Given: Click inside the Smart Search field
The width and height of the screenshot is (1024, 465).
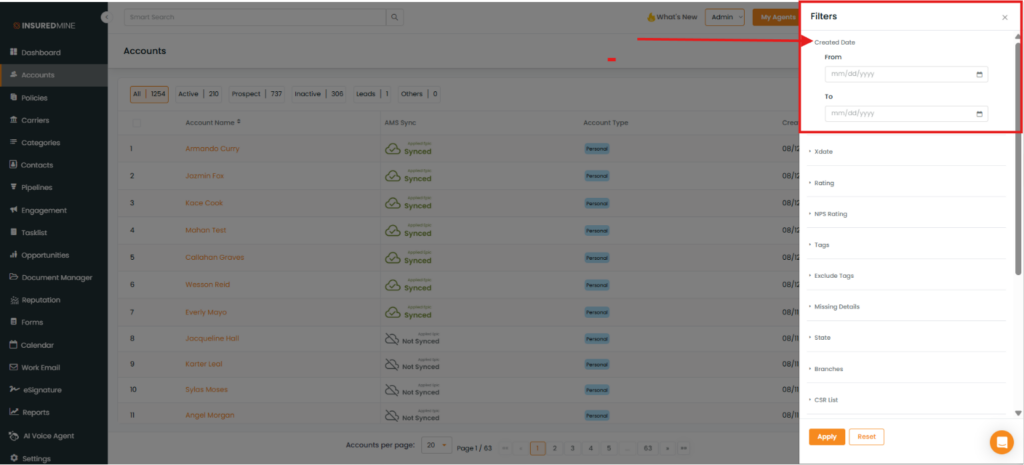Looking at the screenshot, I should pyautogui.click(x=255, y=17).
